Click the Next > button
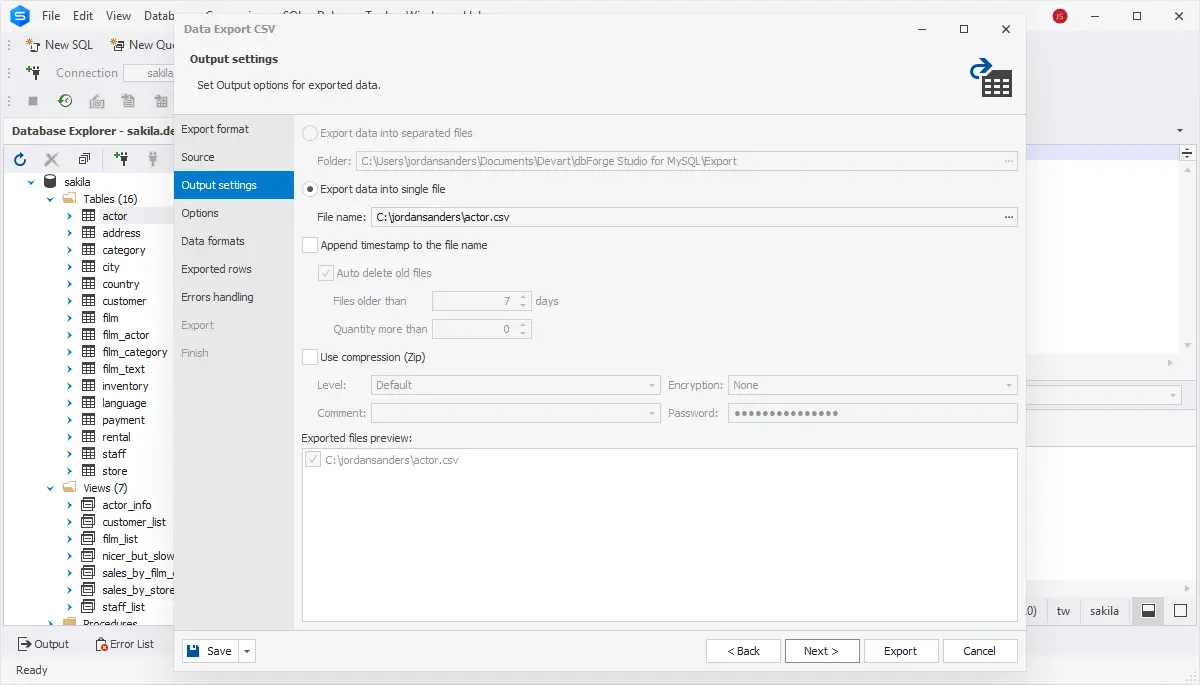Screen dimensions: 1200x685 (x=821, y=651)
